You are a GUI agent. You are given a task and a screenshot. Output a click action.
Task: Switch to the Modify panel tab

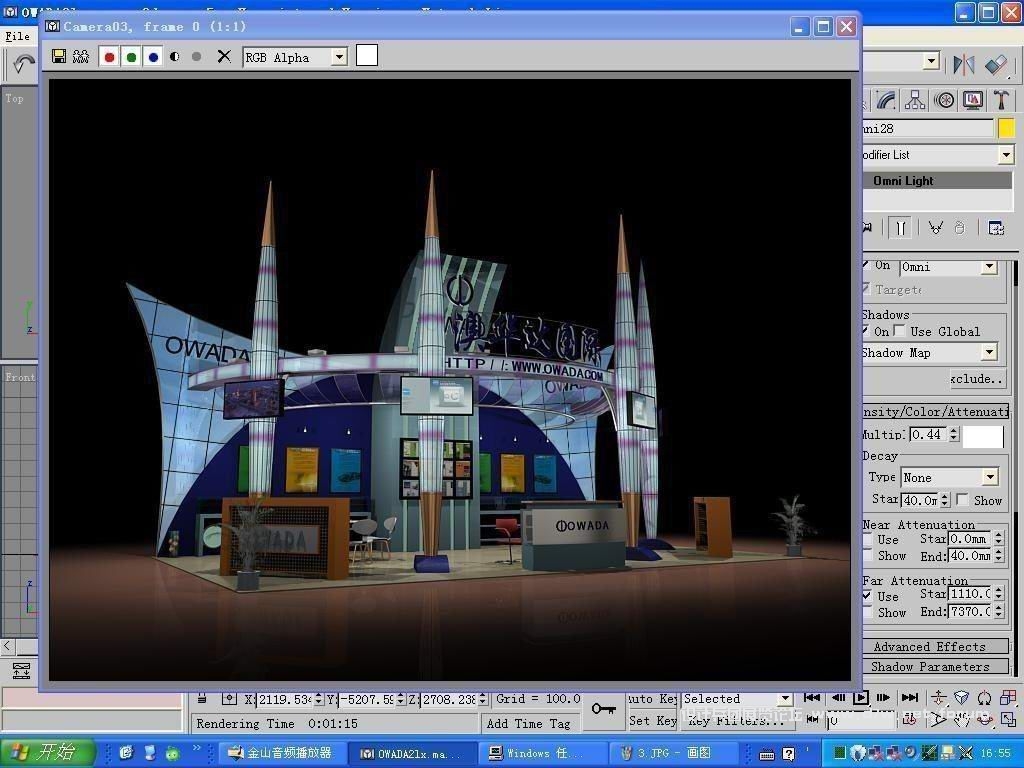pos(886,100)
